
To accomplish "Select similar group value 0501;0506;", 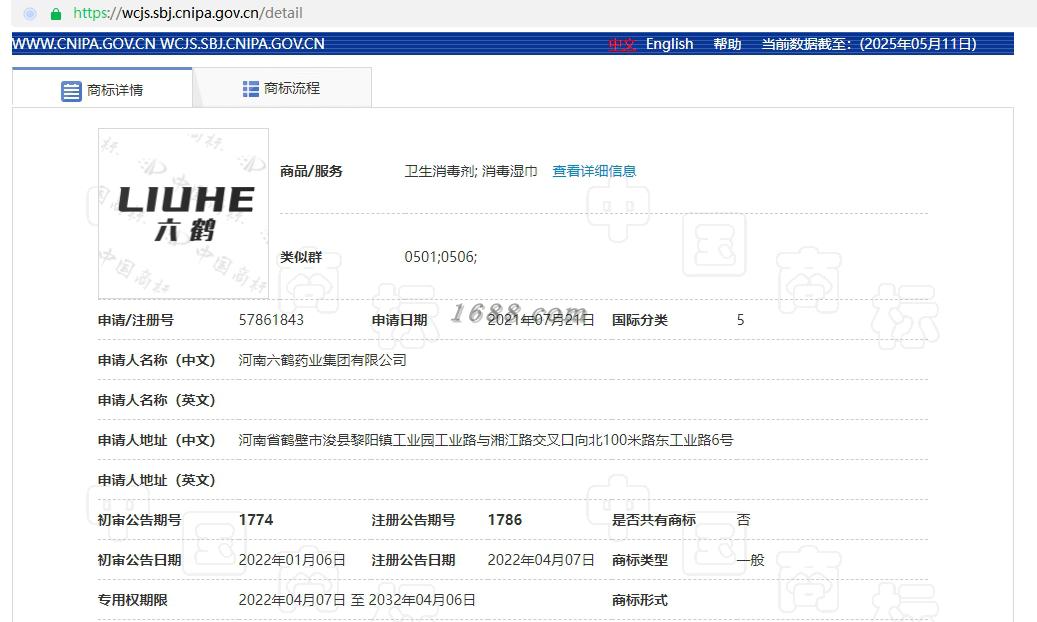I will tap(440, 257).
